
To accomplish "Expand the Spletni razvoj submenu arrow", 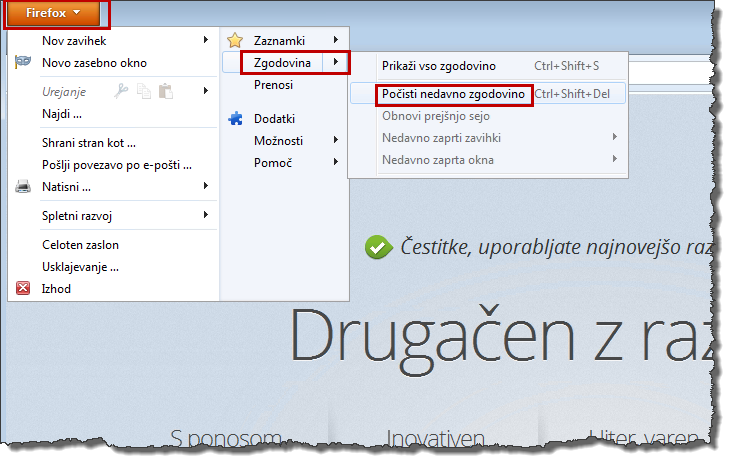I will (x=206, y=215).
